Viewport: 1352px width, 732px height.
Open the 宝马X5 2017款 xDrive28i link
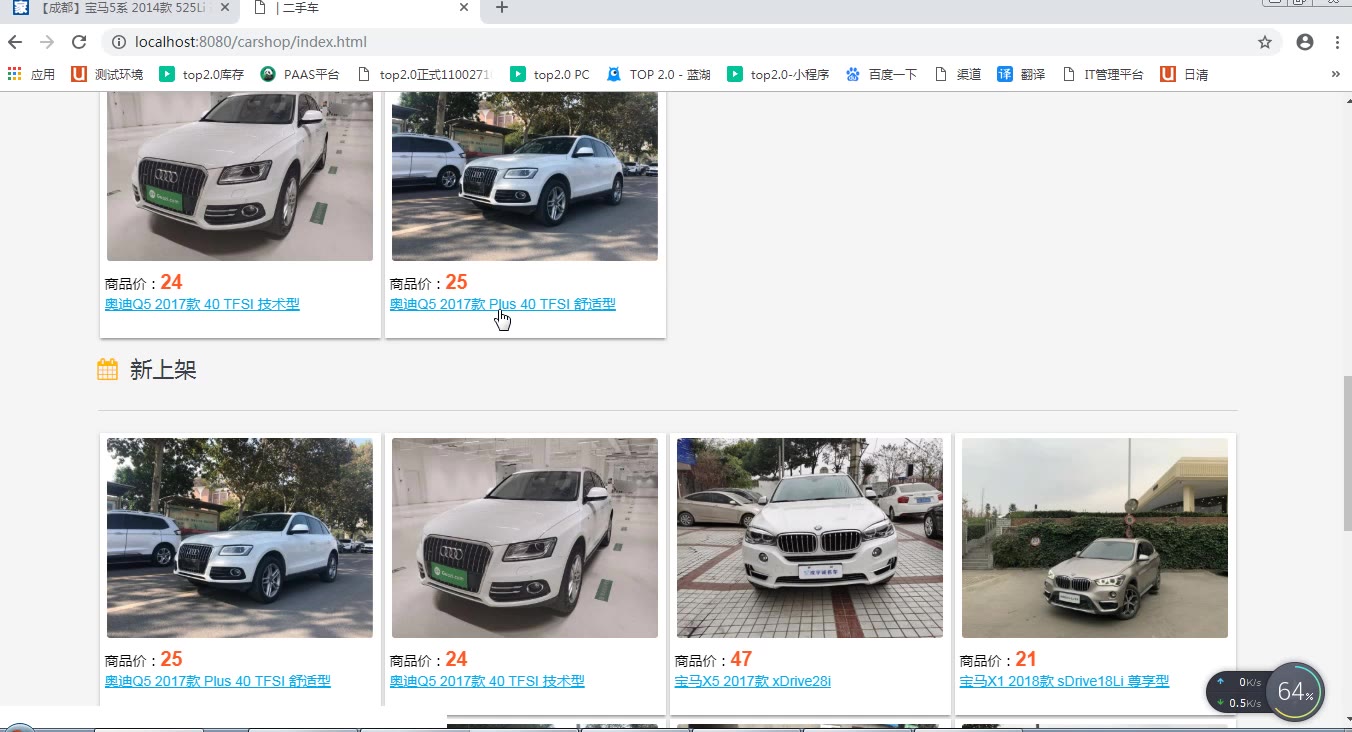tap(753, 681)
